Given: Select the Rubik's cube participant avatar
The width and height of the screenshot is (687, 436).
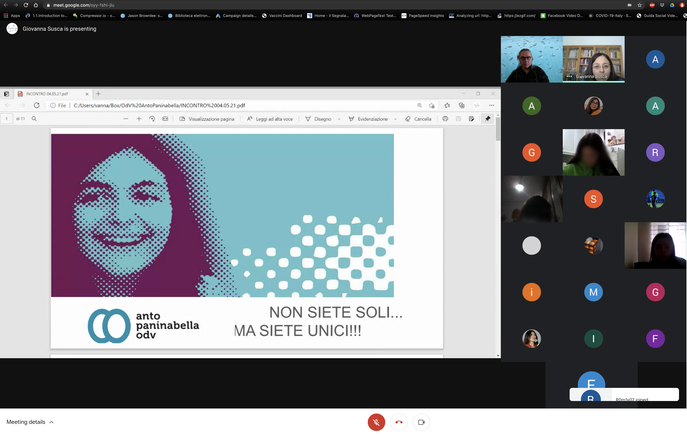Looking at the screenshot, I should (593, 245).
